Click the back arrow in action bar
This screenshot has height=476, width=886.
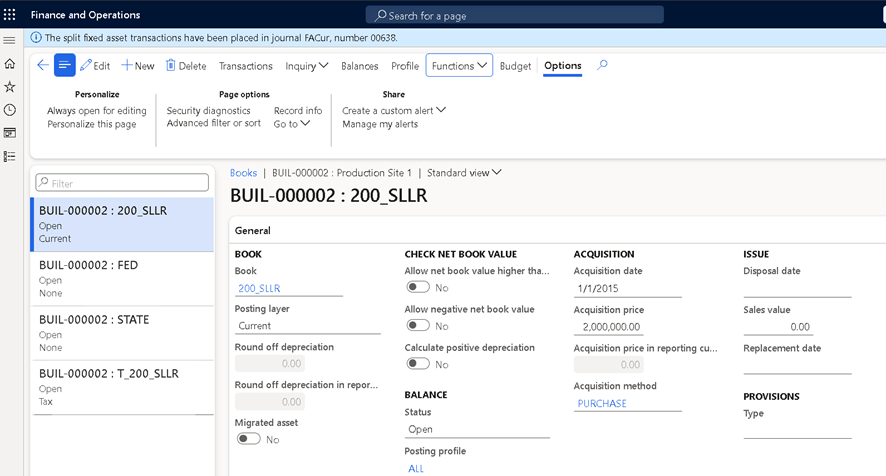[x=42, y=66]
